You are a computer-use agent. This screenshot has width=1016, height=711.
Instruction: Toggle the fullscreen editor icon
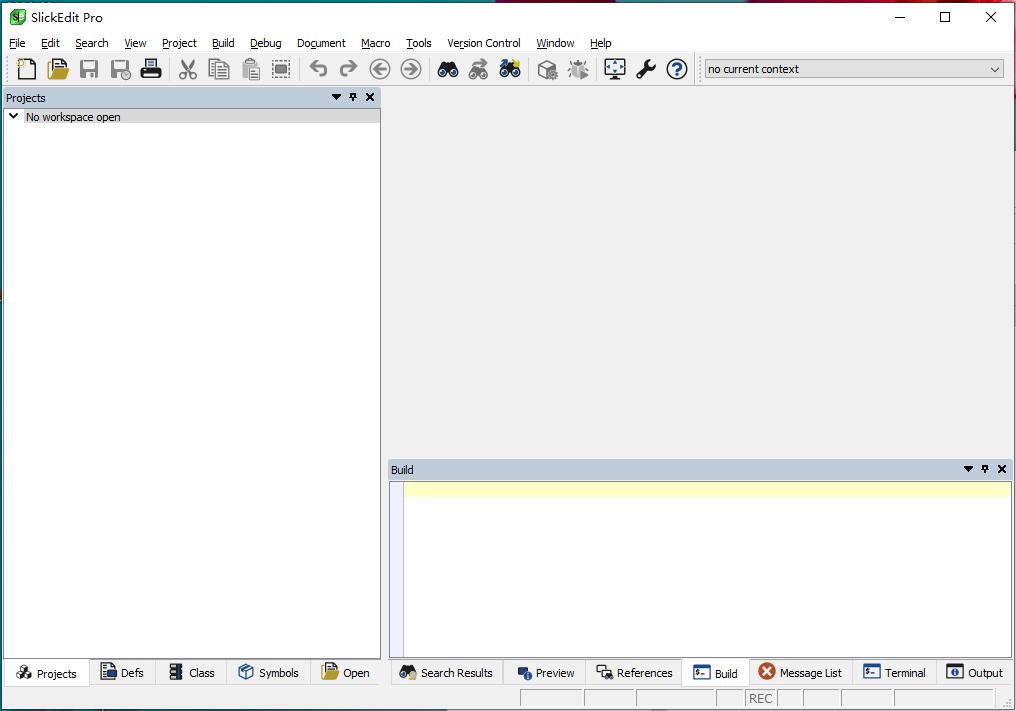click(614, 69)
